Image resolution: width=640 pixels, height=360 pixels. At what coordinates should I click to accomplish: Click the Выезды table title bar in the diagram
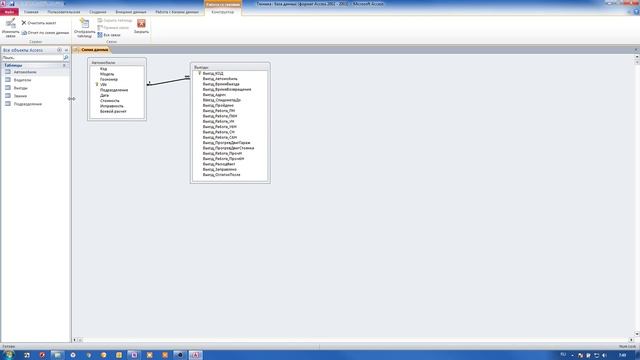pyautogui.click(x=230, y=67)
